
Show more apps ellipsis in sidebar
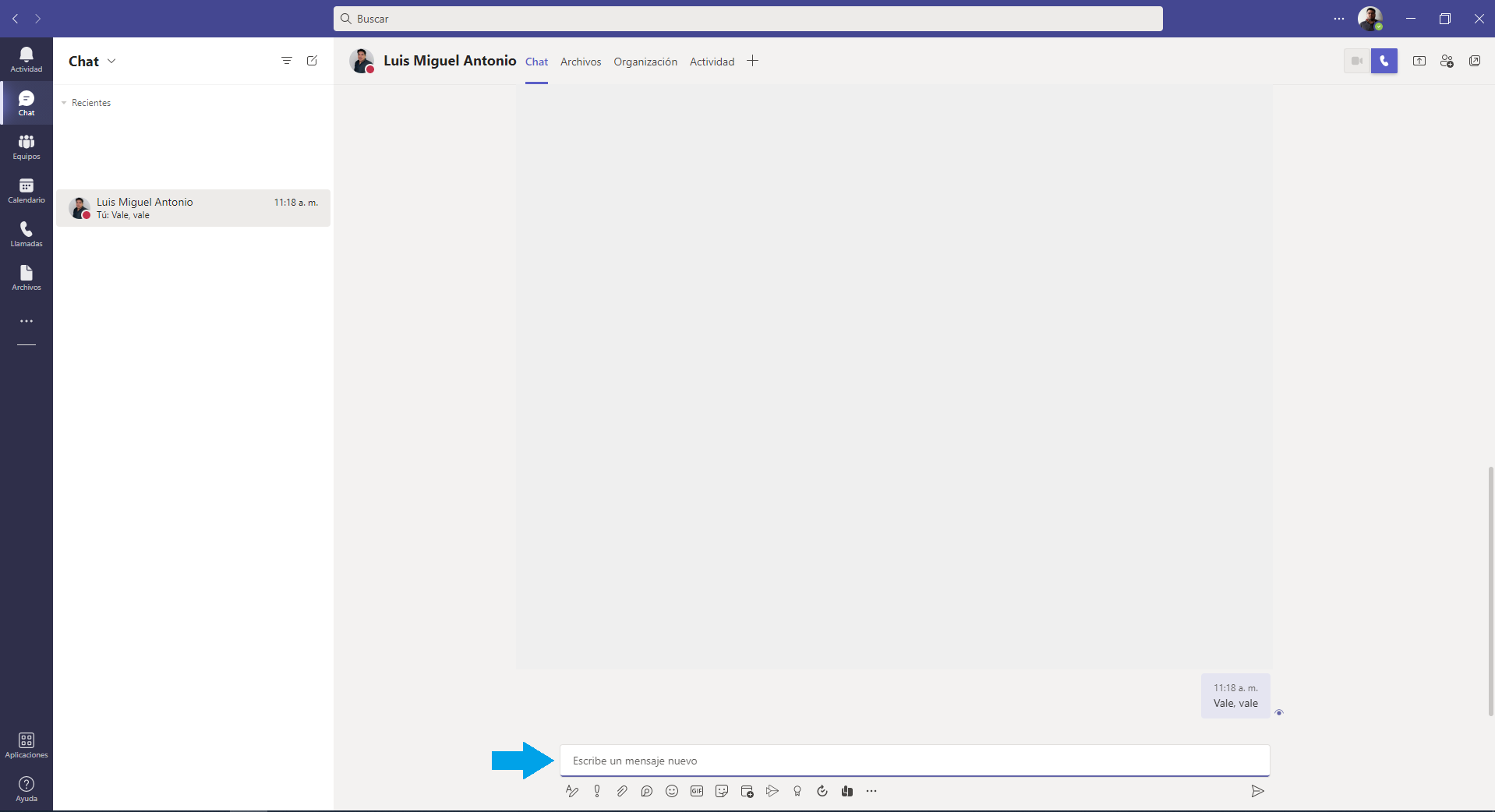tap(27, 321)
